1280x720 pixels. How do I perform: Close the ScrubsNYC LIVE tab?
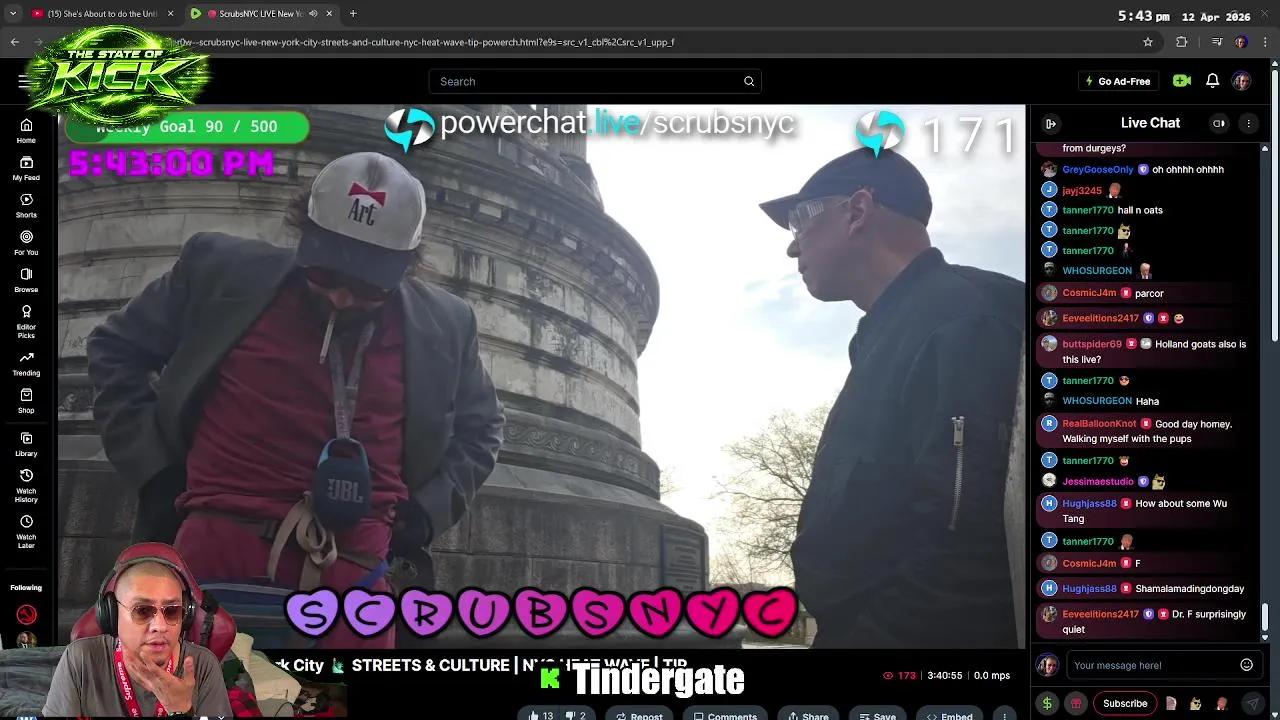click(329, 14)
